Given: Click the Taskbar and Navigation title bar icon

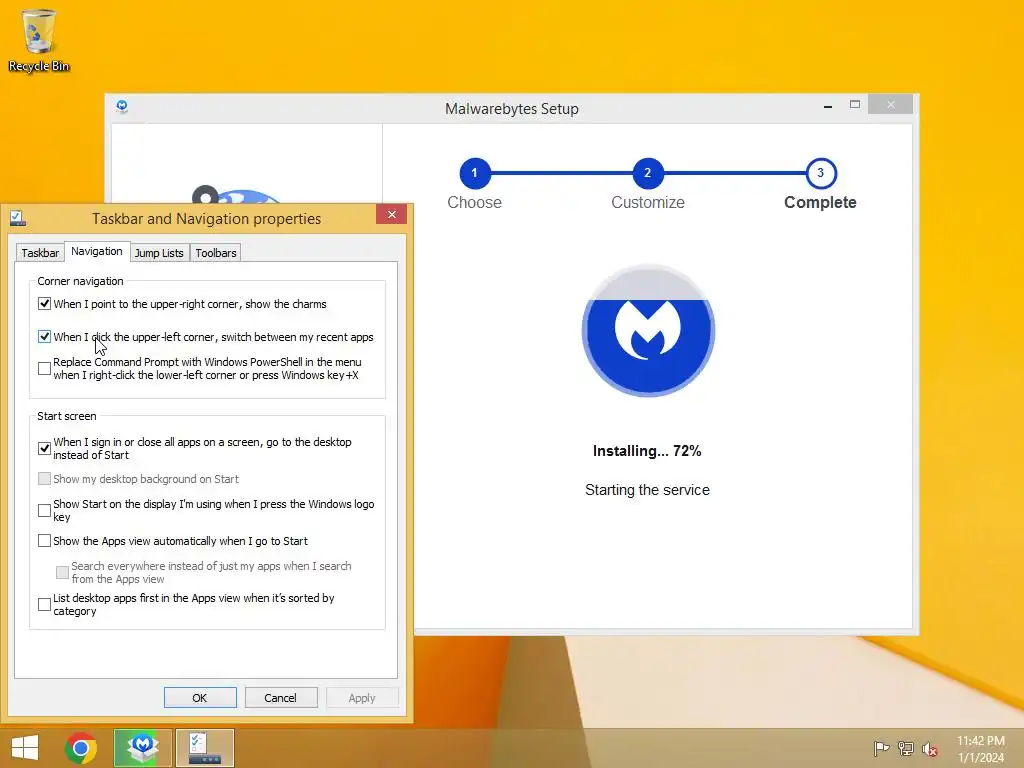Looking at the screenshot, I should [18, 218].
